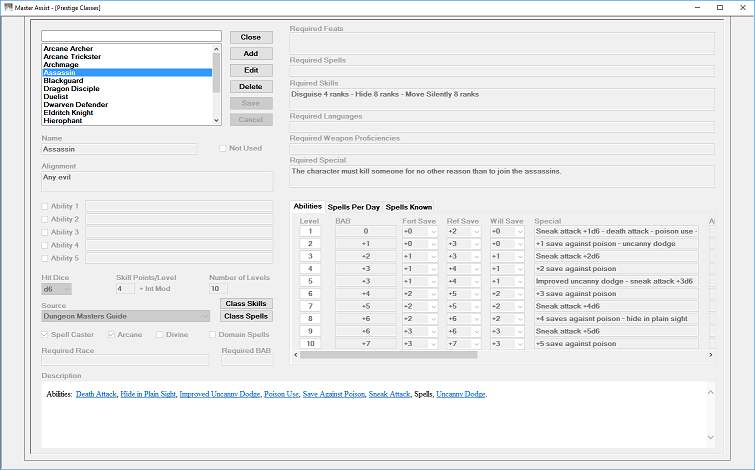Open level 10 Will Save dropdown
Image resolution: width=755 pixels, height=470 pixels.
(520, 344)
